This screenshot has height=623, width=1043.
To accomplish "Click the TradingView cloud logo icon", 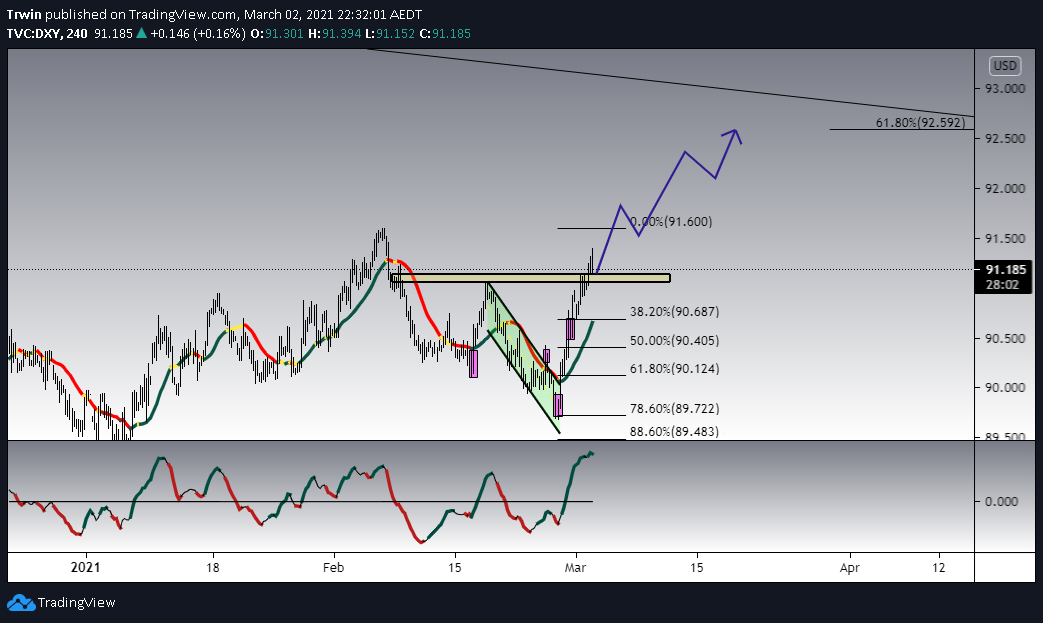I will pyautogui.click(x=21, y=602).
